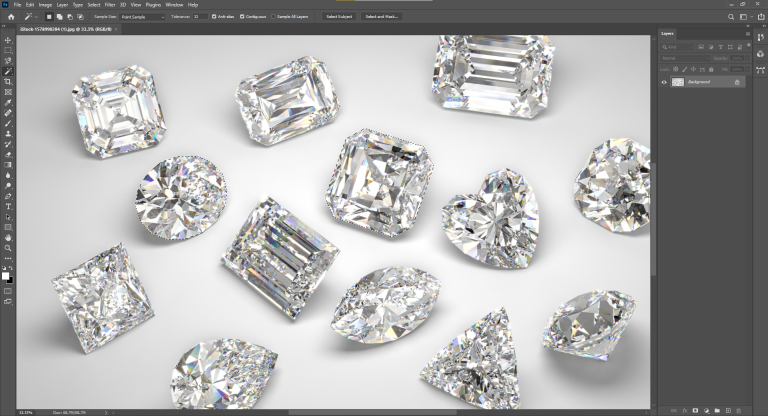Click the Select Subject button
The image size is (768, 416).
tap(339, 17)
